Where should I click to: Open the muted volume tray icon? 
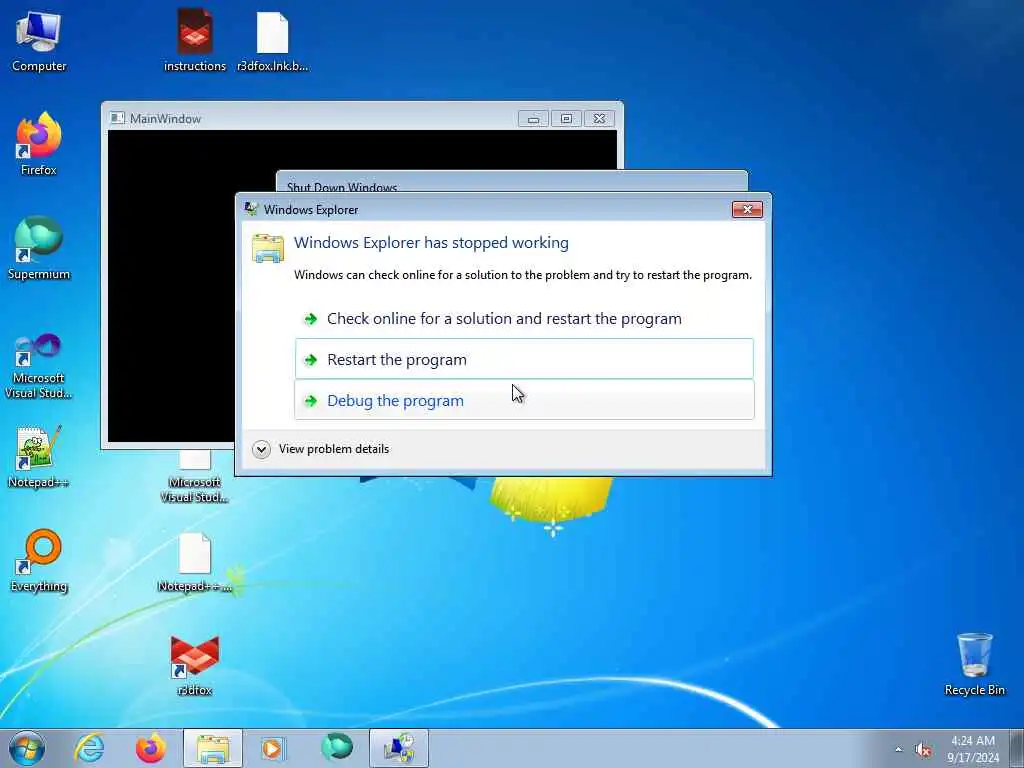pos(923,750)
